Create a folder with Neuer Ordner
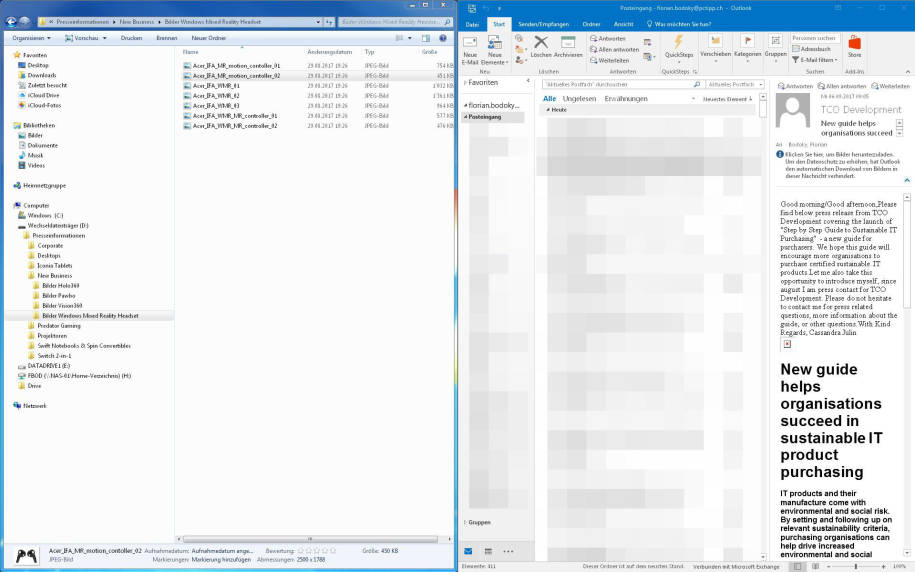 [x=208, y=38]
